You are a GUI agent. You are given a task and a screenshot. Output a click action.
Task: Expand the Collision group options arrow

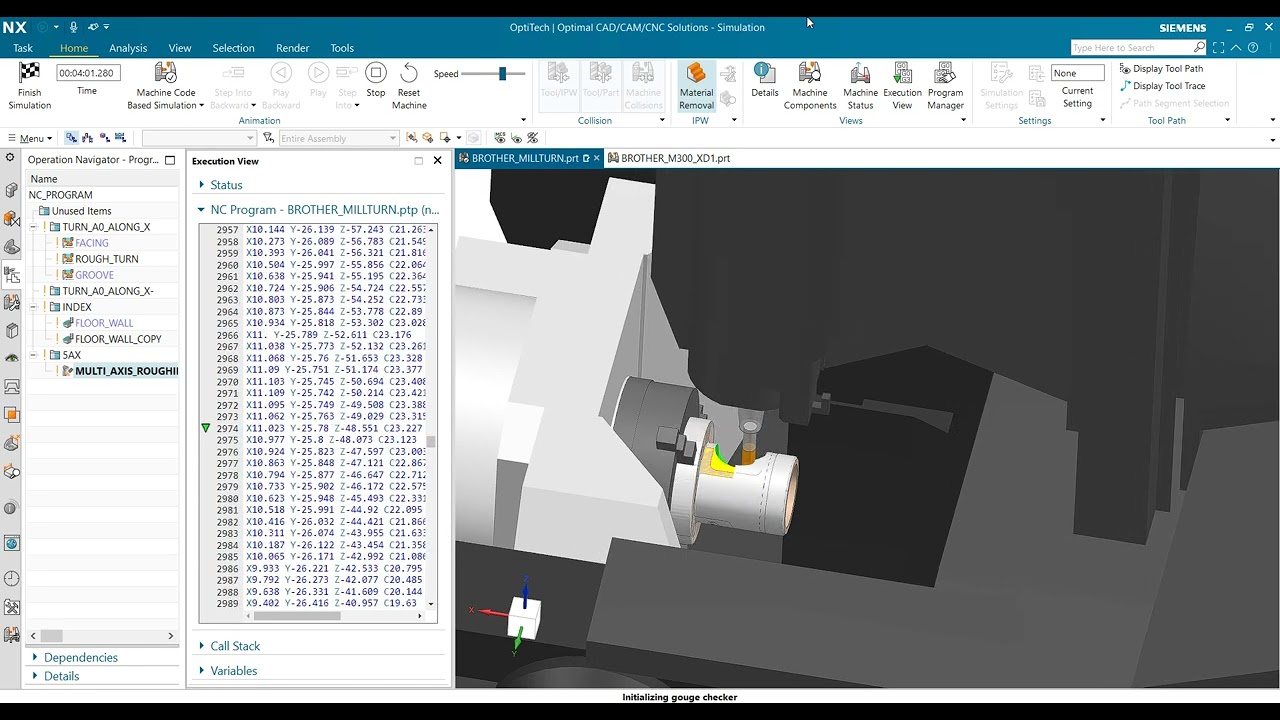click(661, 120)
